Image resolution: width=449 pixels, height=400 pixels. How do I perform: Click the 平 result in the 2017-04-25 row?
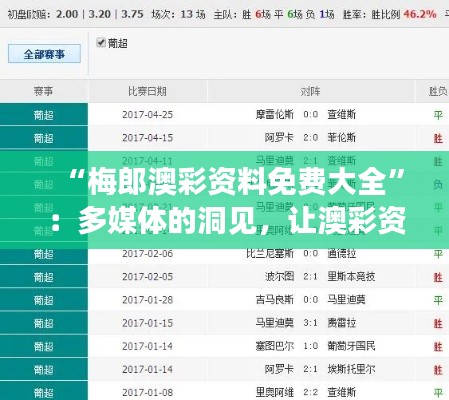click(438, 115)
